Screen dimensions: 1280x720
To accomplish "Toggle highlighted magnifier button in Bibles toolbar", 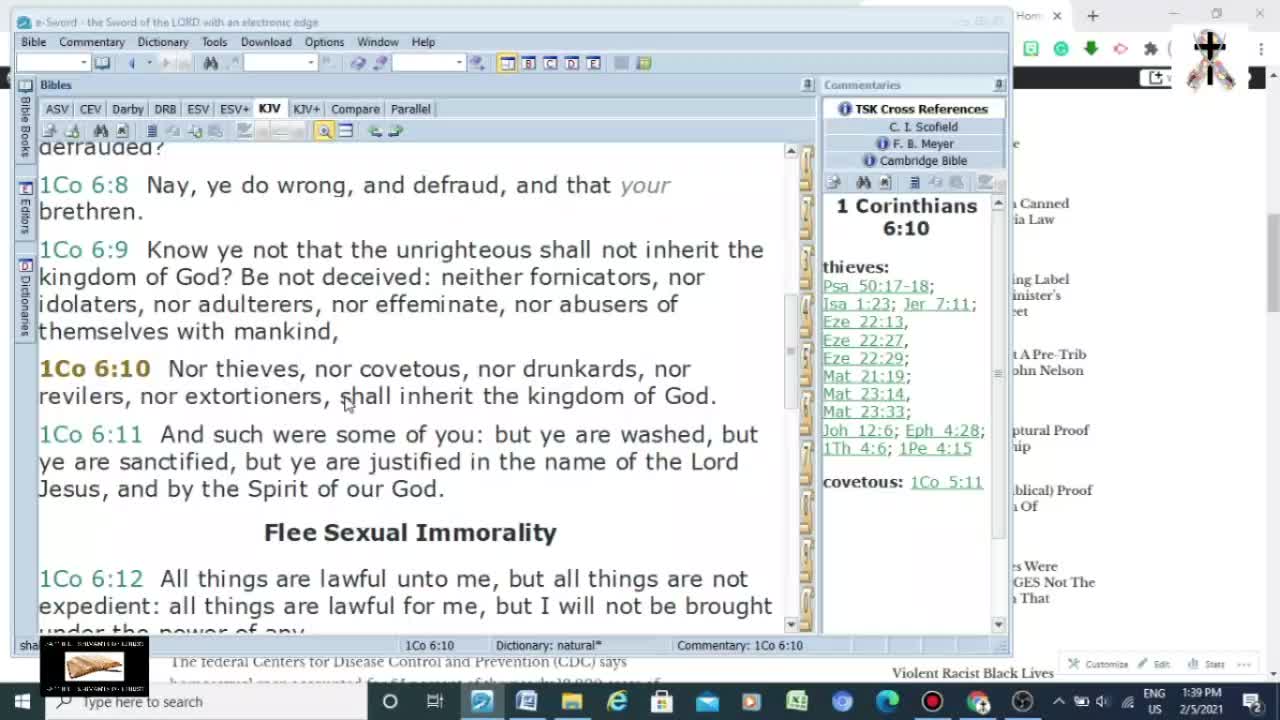I will pyautogui.click(x=324, y=131).
